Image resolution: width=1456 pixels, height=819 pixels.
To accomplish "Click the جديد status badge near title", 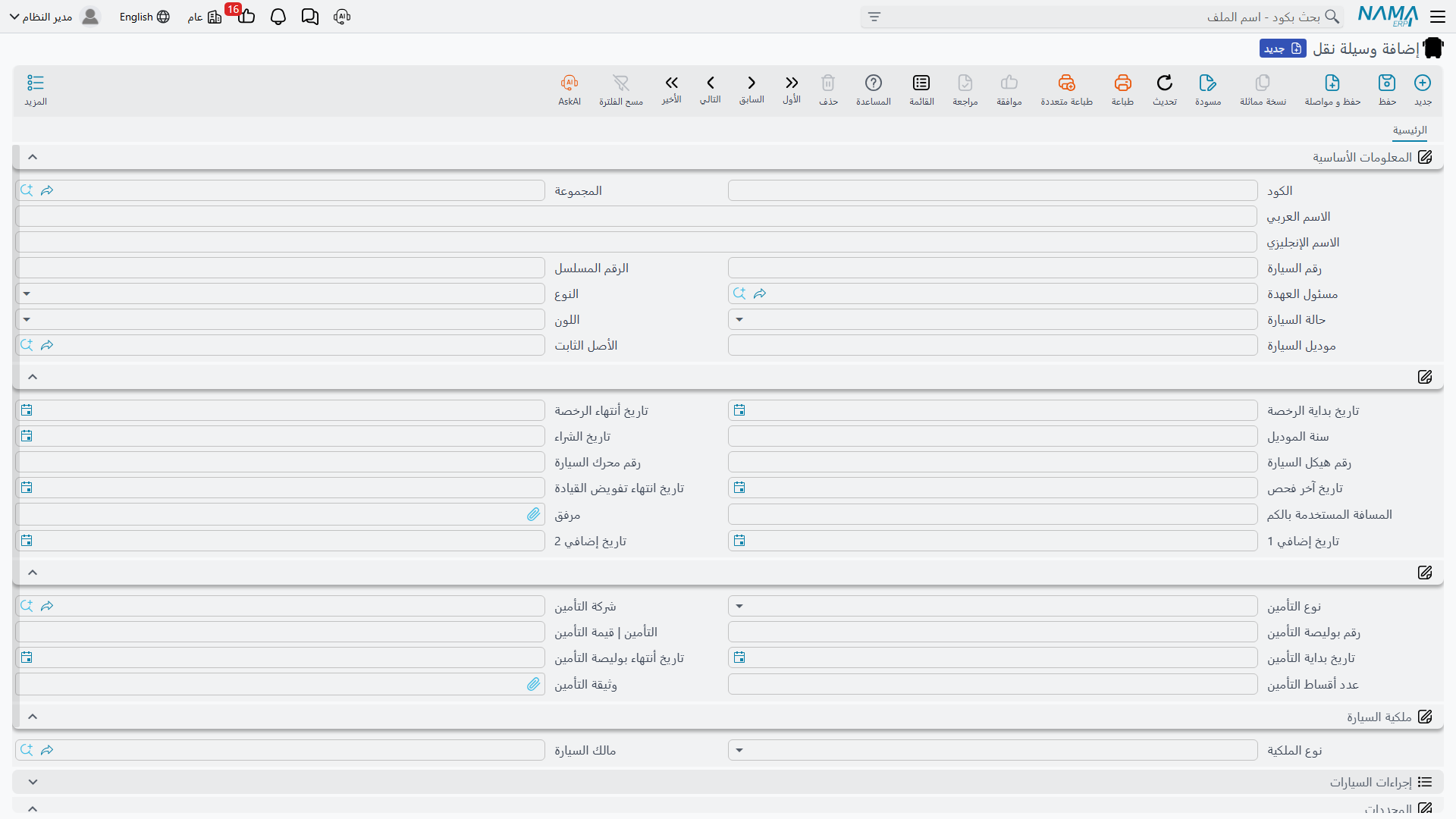I will (x=1283, y=49).
